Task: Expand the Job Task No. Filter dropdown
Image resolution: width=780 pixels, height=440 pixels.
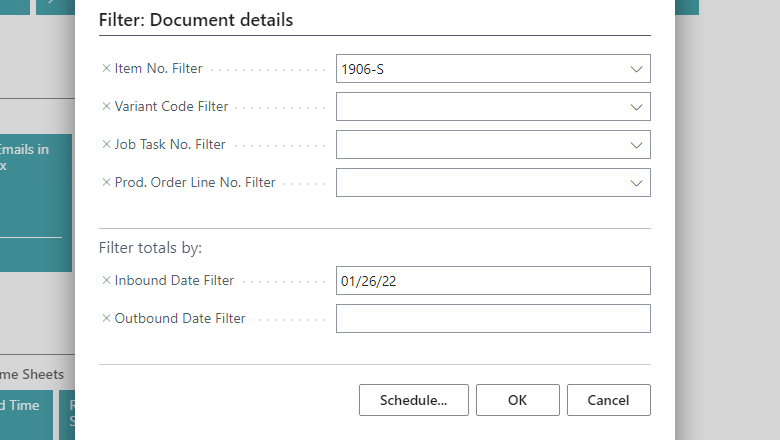Action: coord(636,145)
